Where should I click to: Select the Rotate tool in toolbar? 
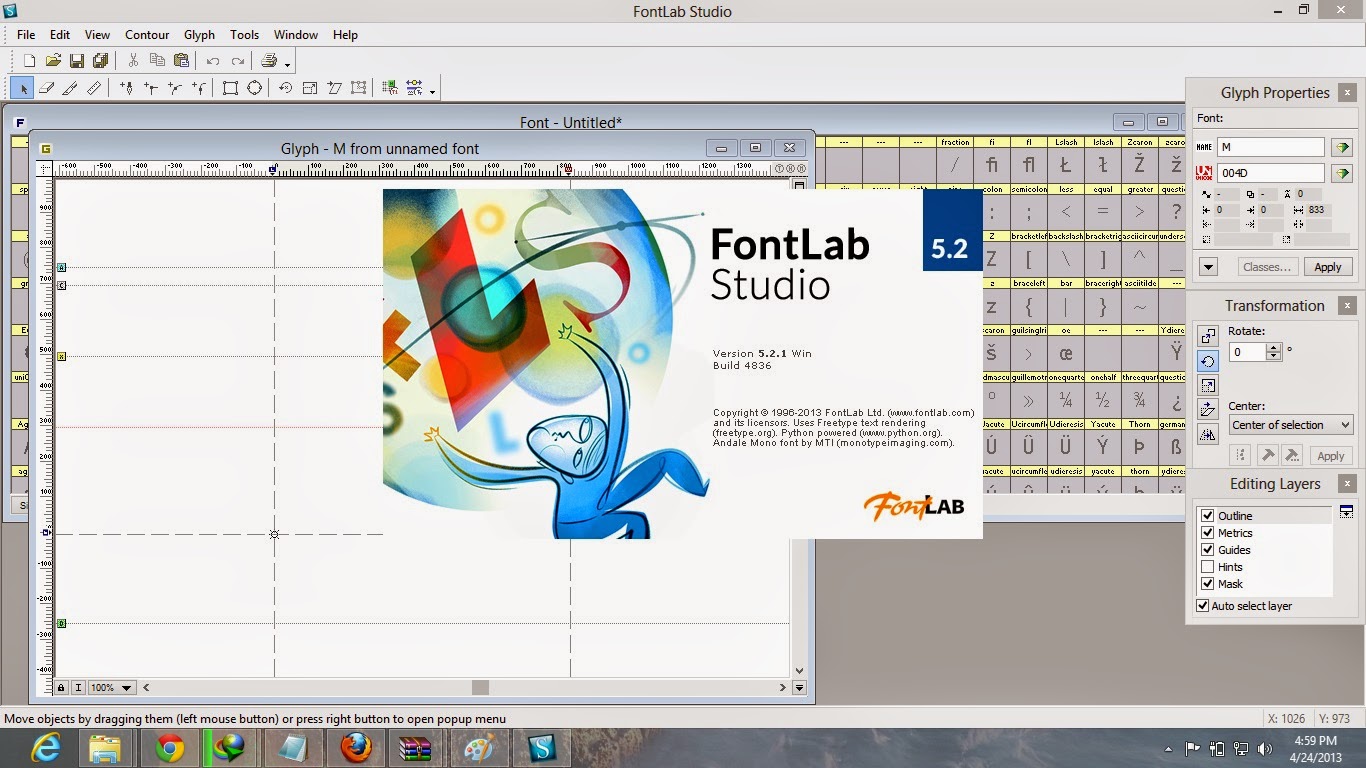[x=286, y=88]
